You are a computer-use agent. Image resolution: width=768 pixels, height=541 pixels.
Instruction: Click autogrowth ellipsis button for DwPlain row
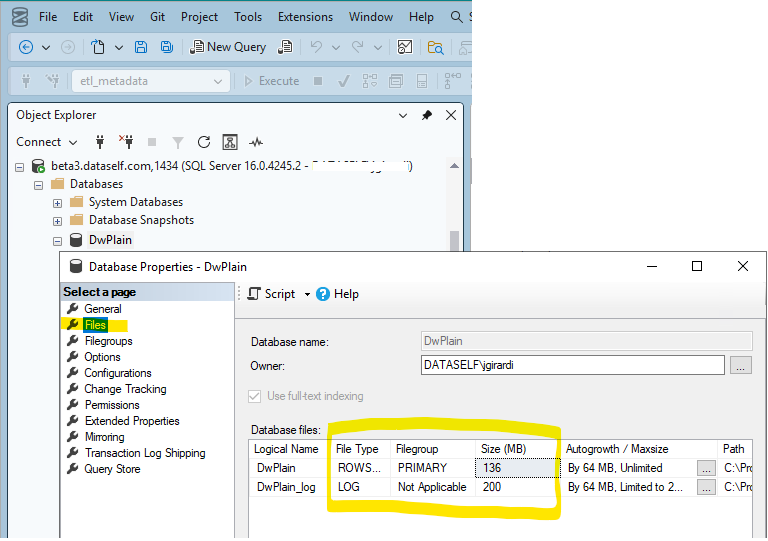pos(706,468)
